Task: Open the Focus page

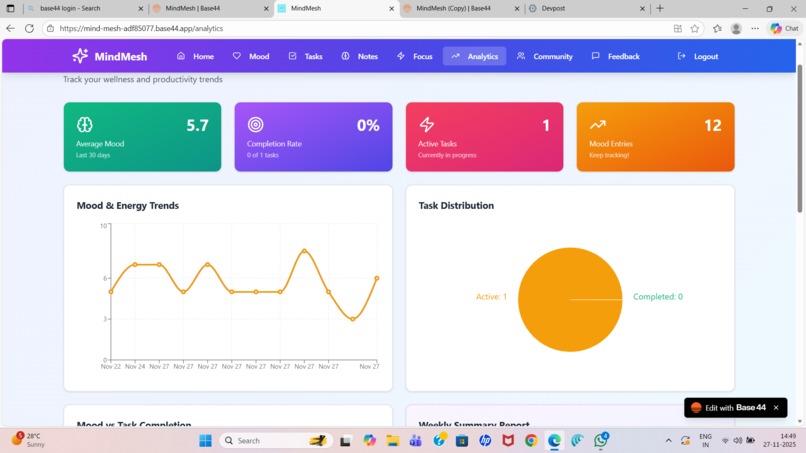Action: click(x=415, y=56)
